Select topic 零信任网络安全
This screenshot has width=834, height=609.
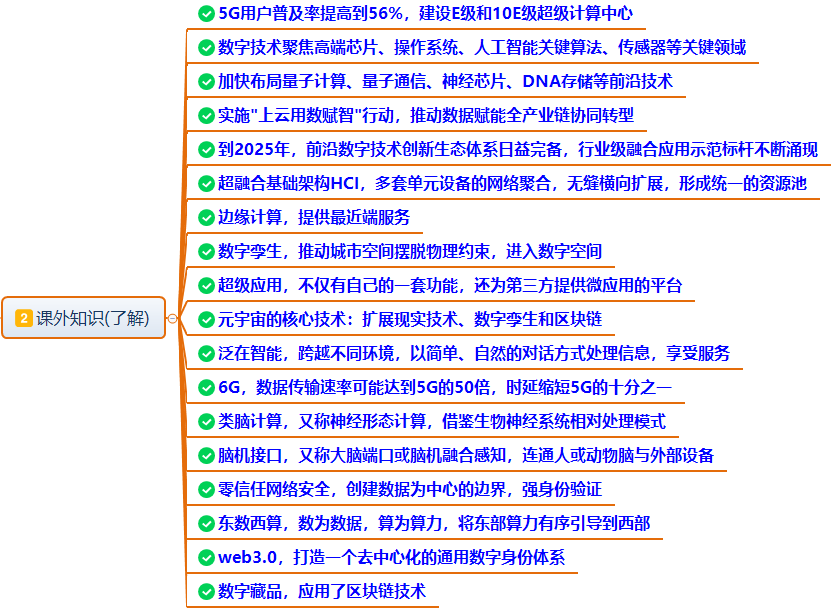[x=410, y=489]
